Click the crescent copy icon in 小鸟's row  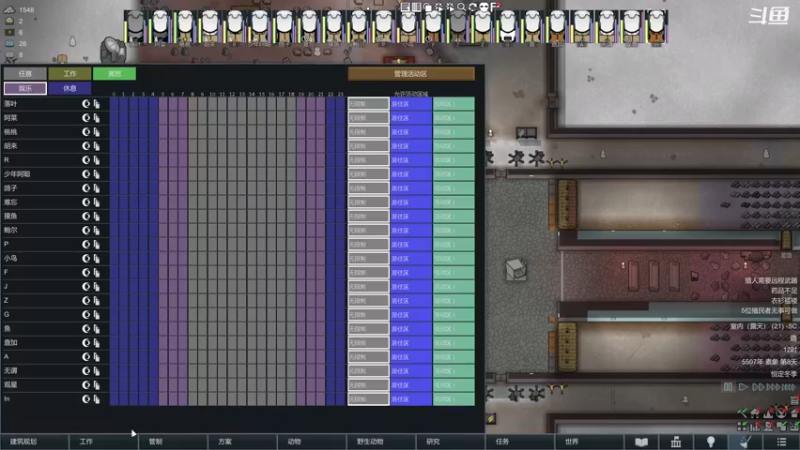(86, 258)
